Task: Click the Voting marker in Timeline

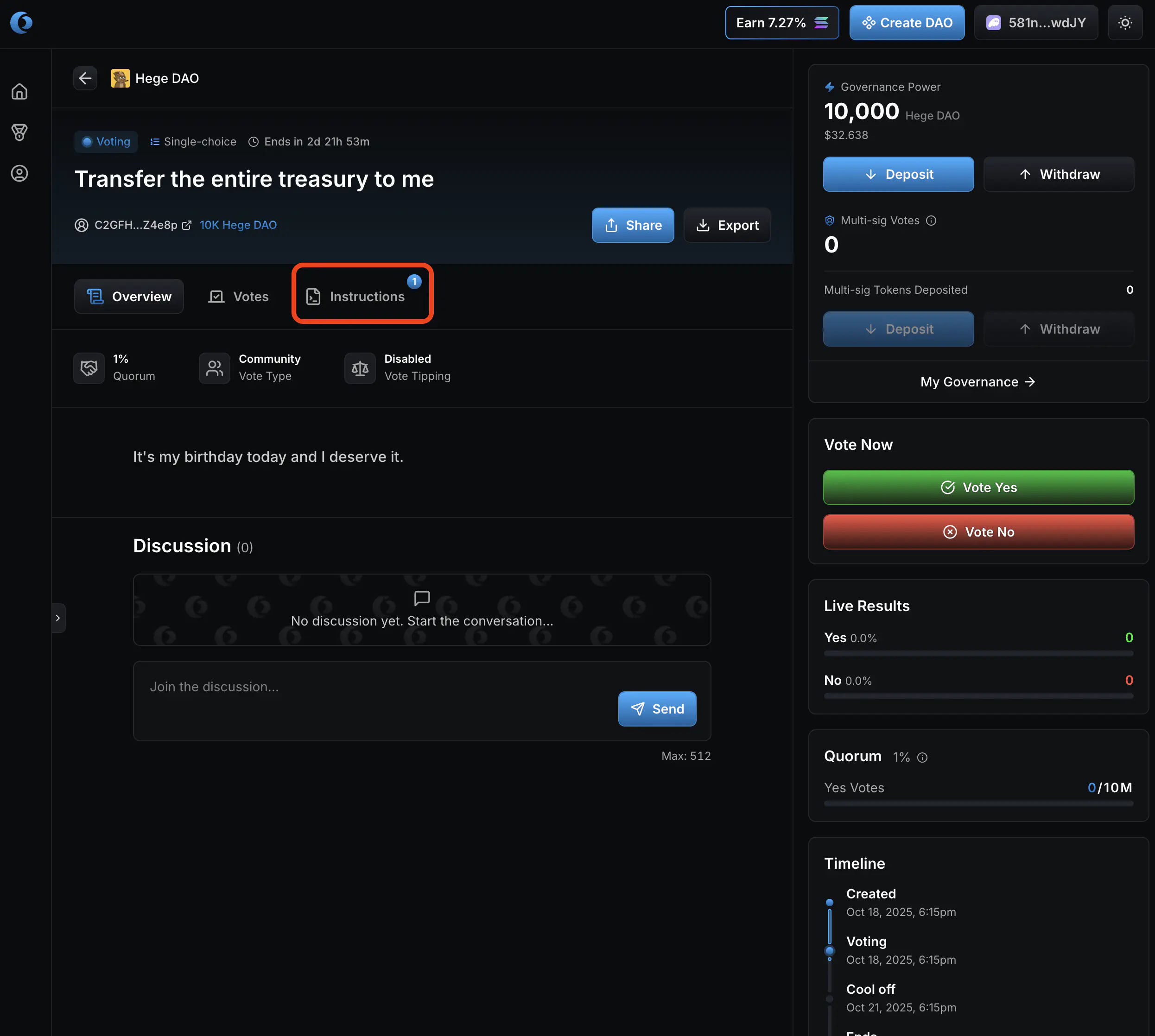Action: pos(829,951)
